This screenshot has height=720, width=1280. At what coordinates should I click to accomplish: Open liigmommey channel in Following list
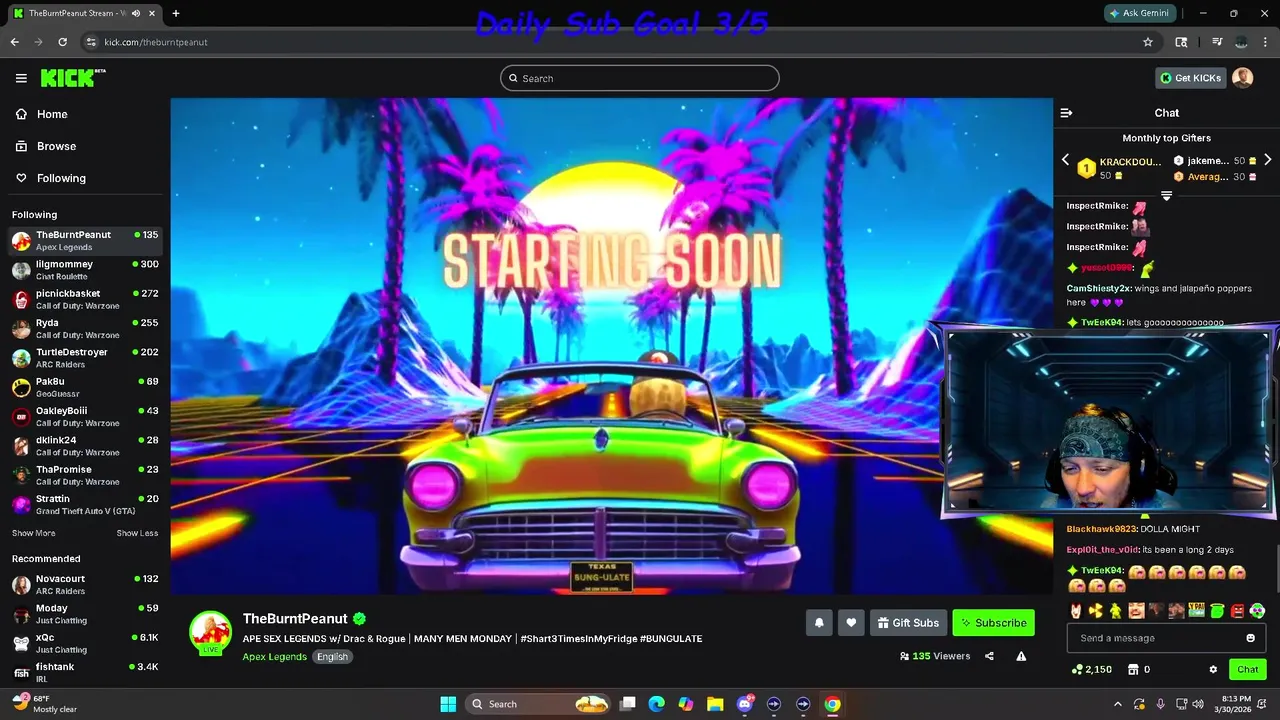tap(85, 270)
